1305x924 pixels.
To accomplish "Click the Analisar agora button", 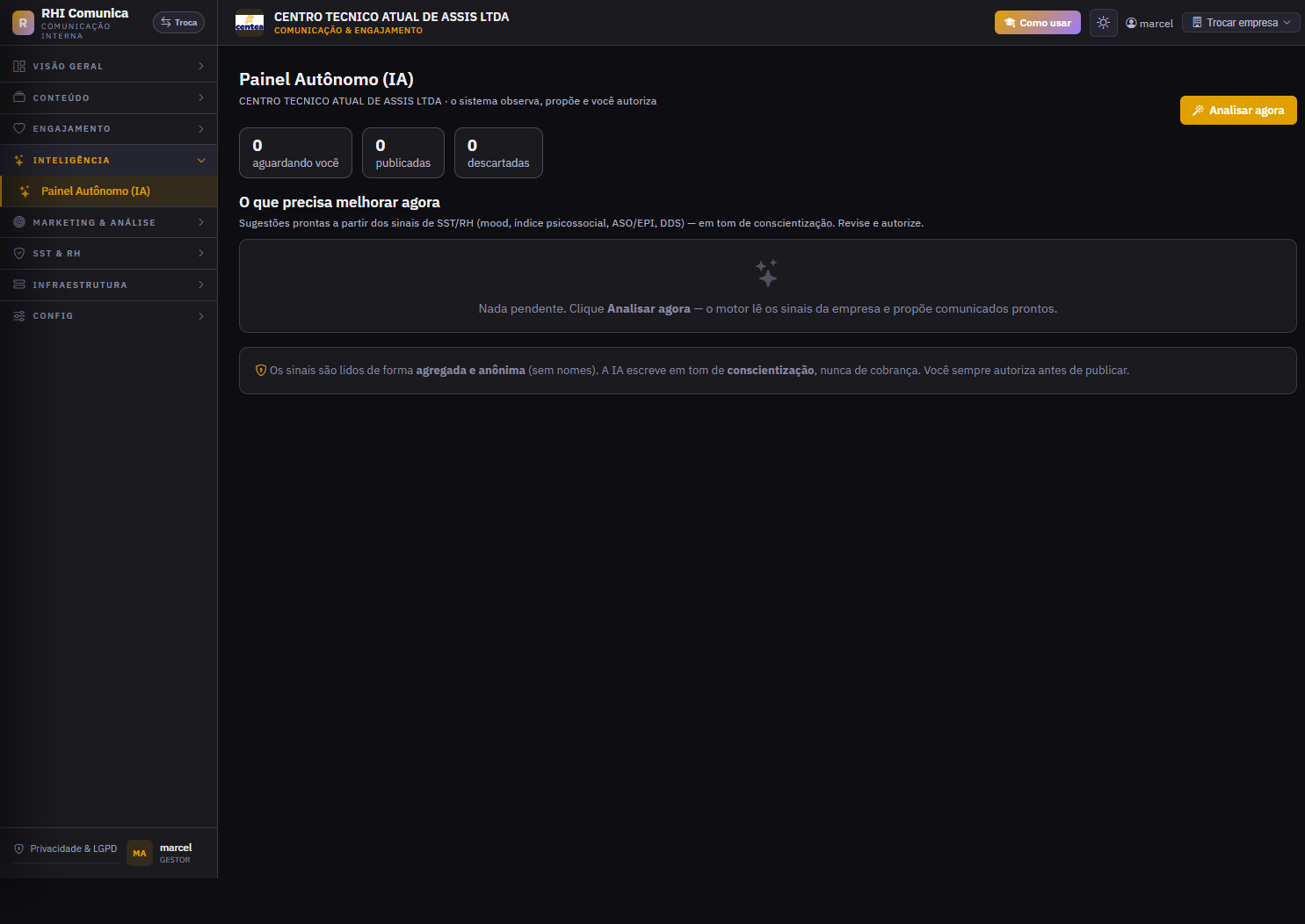I will pos(1238,111).
